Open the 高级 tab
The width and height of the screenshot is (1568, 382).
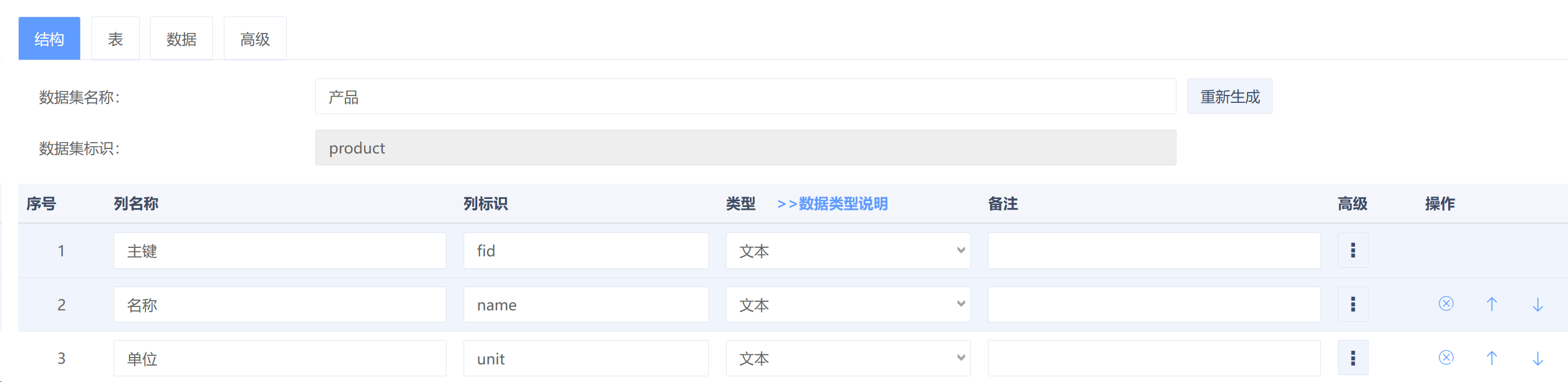tap(255, 39)
